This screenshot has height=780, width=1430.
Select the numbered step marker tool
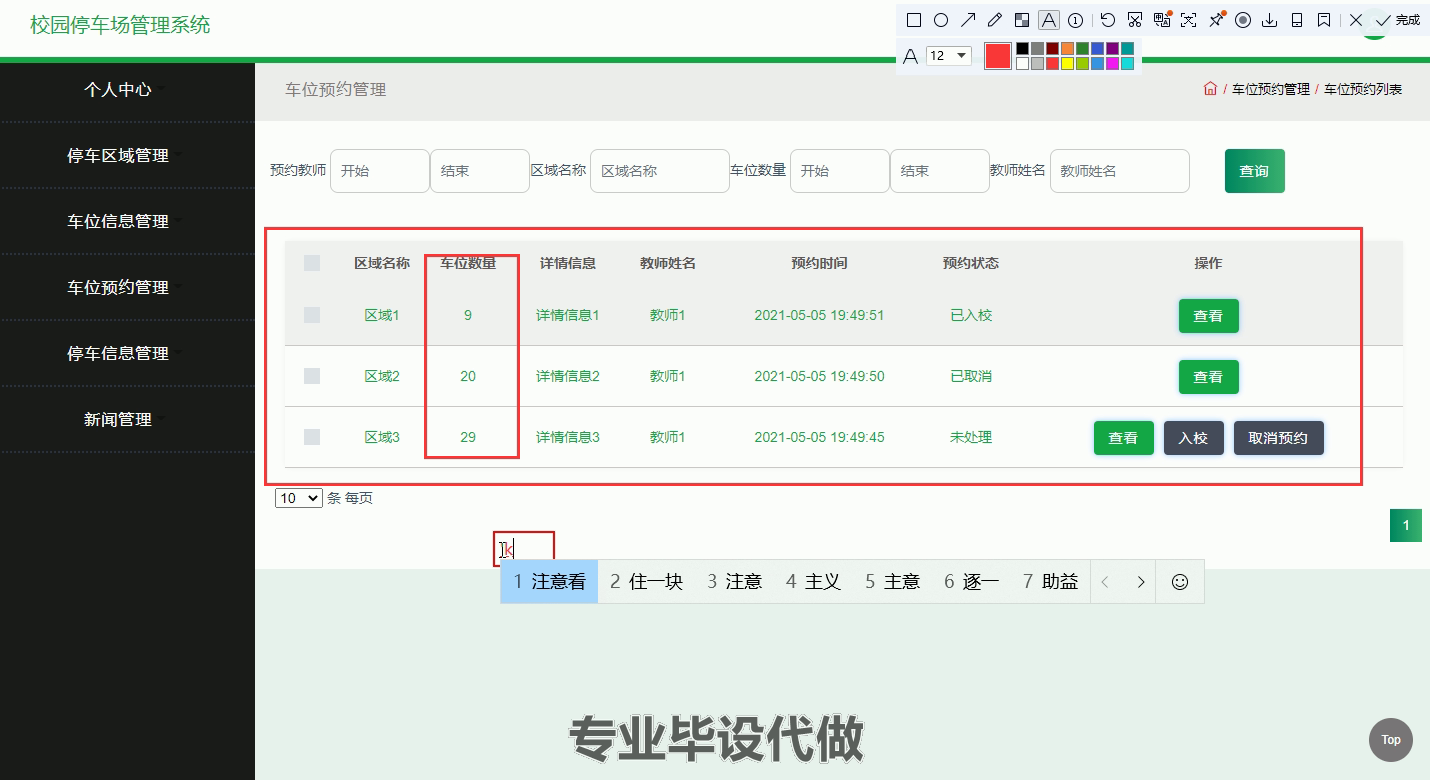[x=1076, y=20]
